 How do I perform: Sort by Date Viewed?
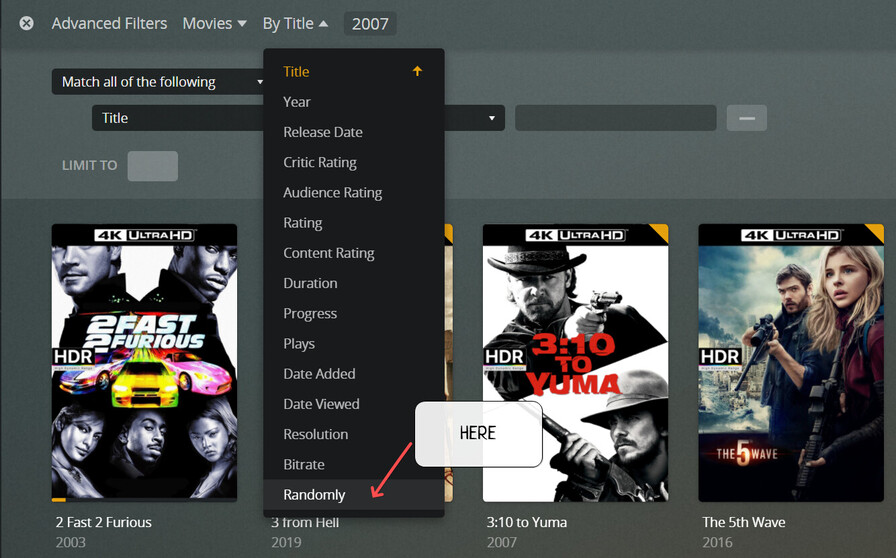(x=354, y=404)
